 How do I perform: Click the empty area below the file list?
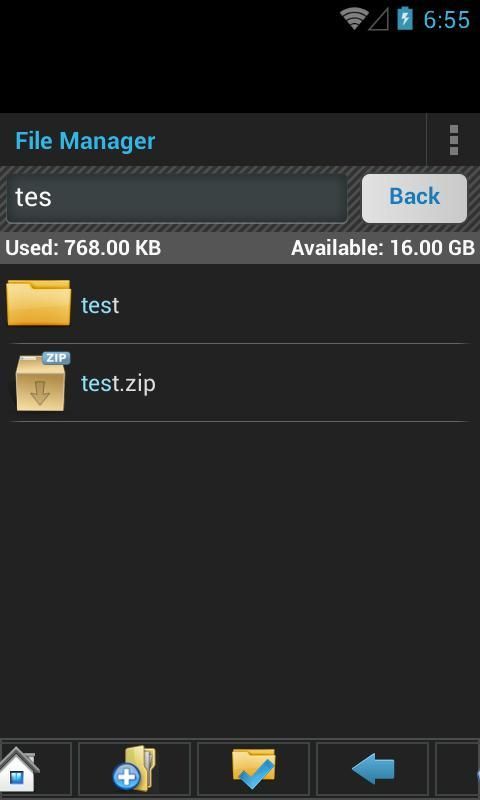coord(240,579)
